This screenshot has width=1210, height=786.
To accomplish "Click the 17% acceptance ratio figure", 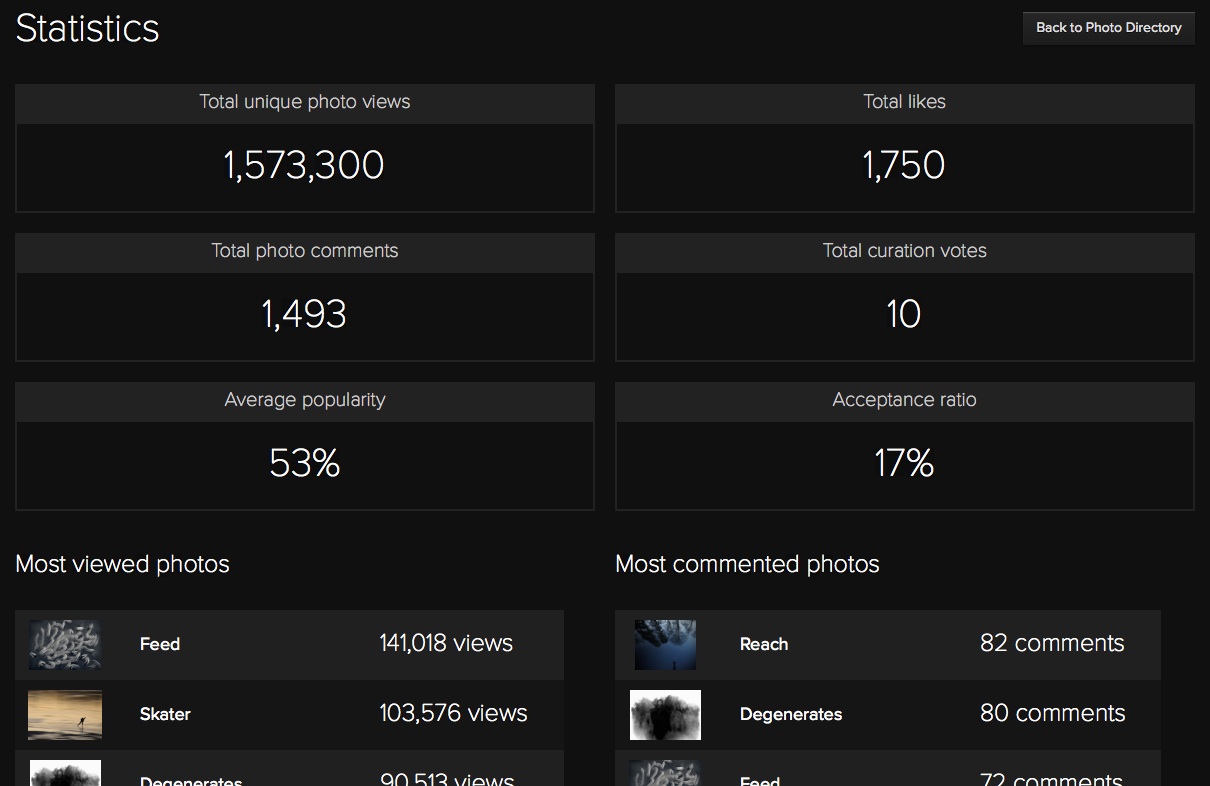I will coord(904,464).
